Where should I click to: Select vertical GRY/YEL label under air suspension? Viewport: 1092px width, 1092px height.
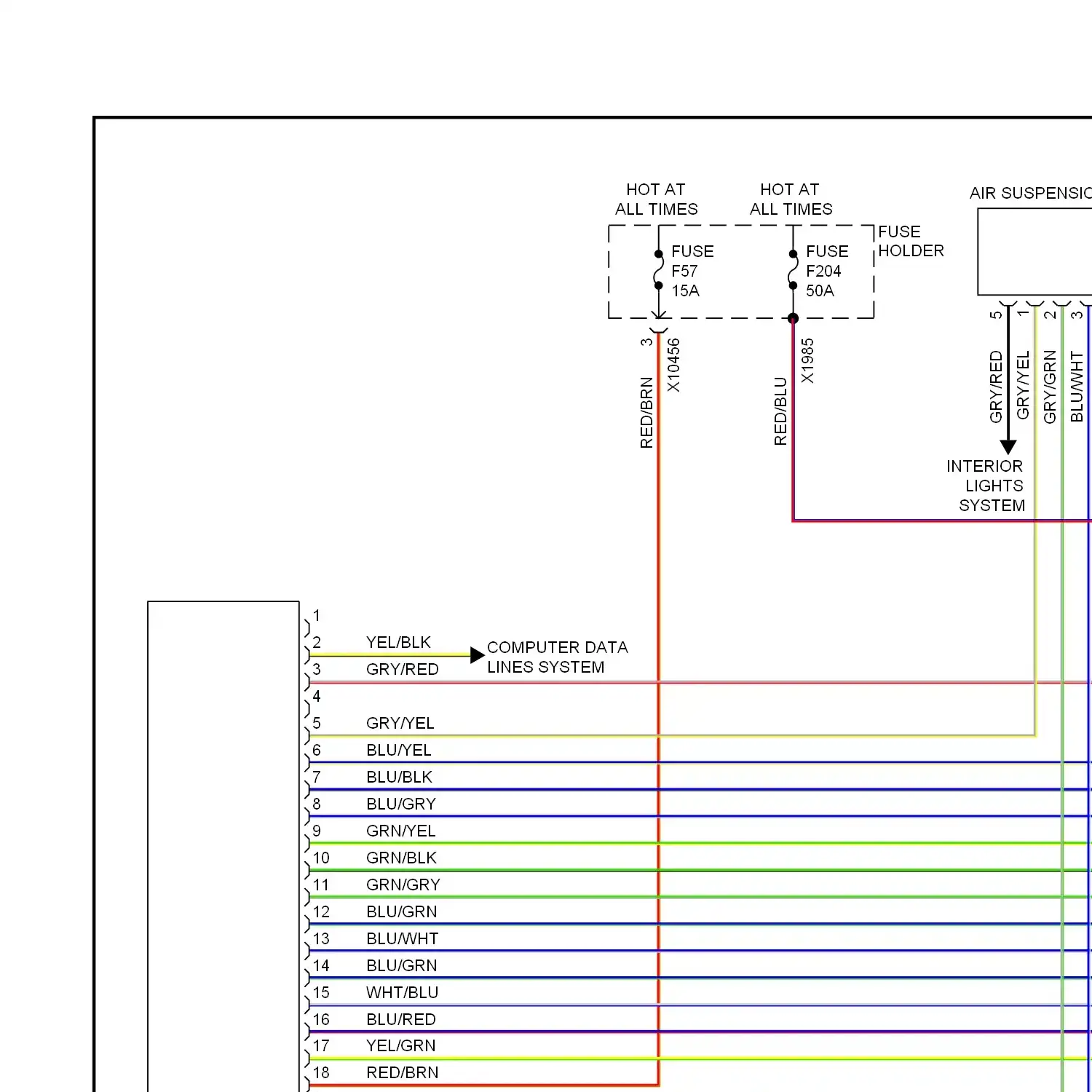point(1023,385)
